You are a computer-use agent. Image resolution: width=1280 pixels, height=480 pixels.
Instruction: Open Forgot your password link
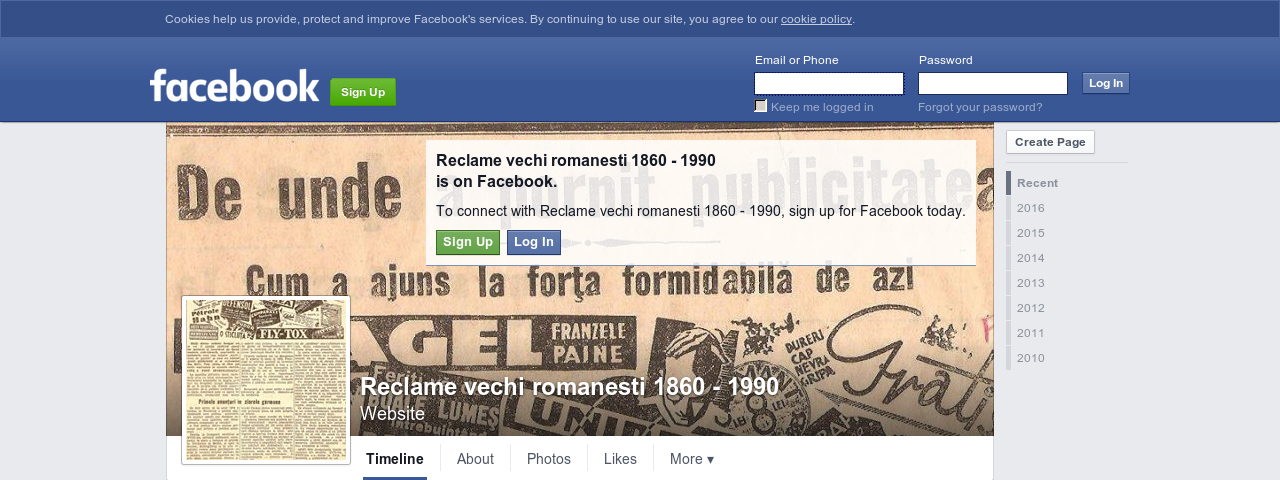tap(980, 107)
